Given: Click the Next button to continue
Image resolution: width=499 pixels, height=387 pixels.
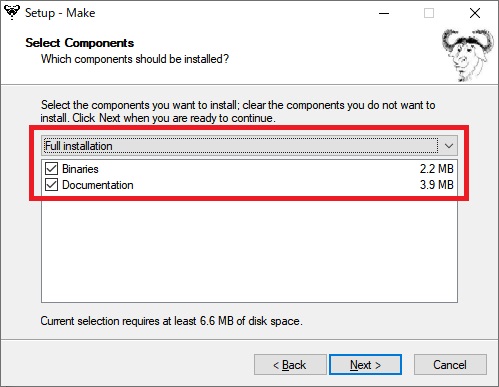Looking at the screenshot, I should 365,365.
